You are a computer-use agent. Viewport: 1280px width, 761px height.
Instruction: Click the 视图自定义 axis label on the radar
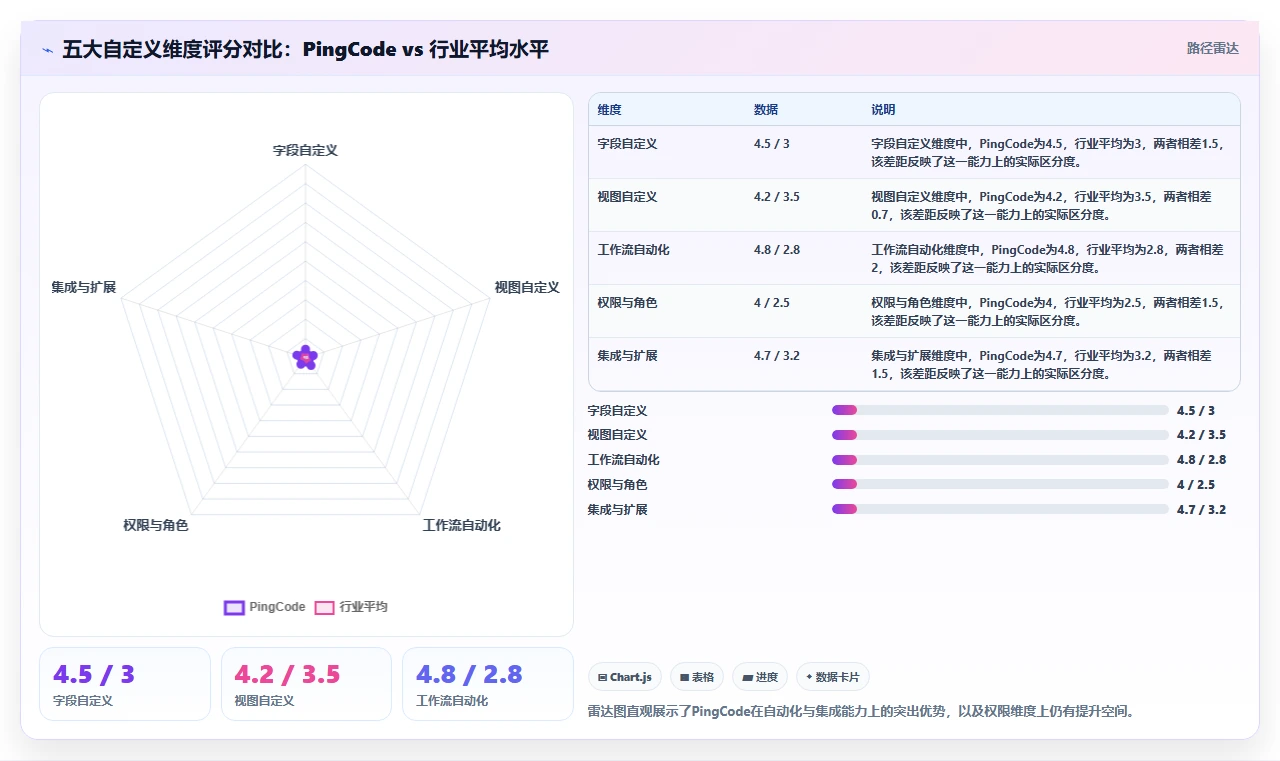tap(527, 287)
